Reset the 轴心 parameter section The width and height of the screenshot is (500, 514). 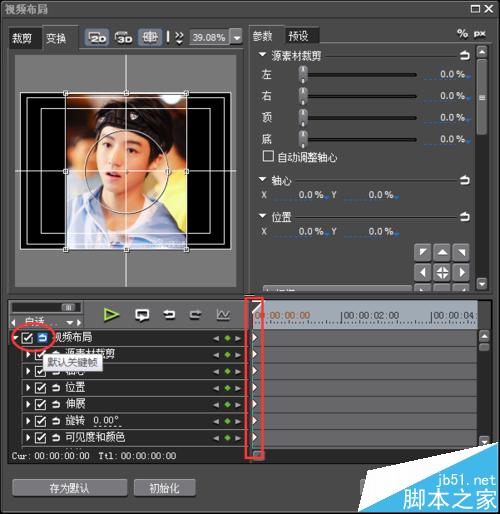coord(465,180)
